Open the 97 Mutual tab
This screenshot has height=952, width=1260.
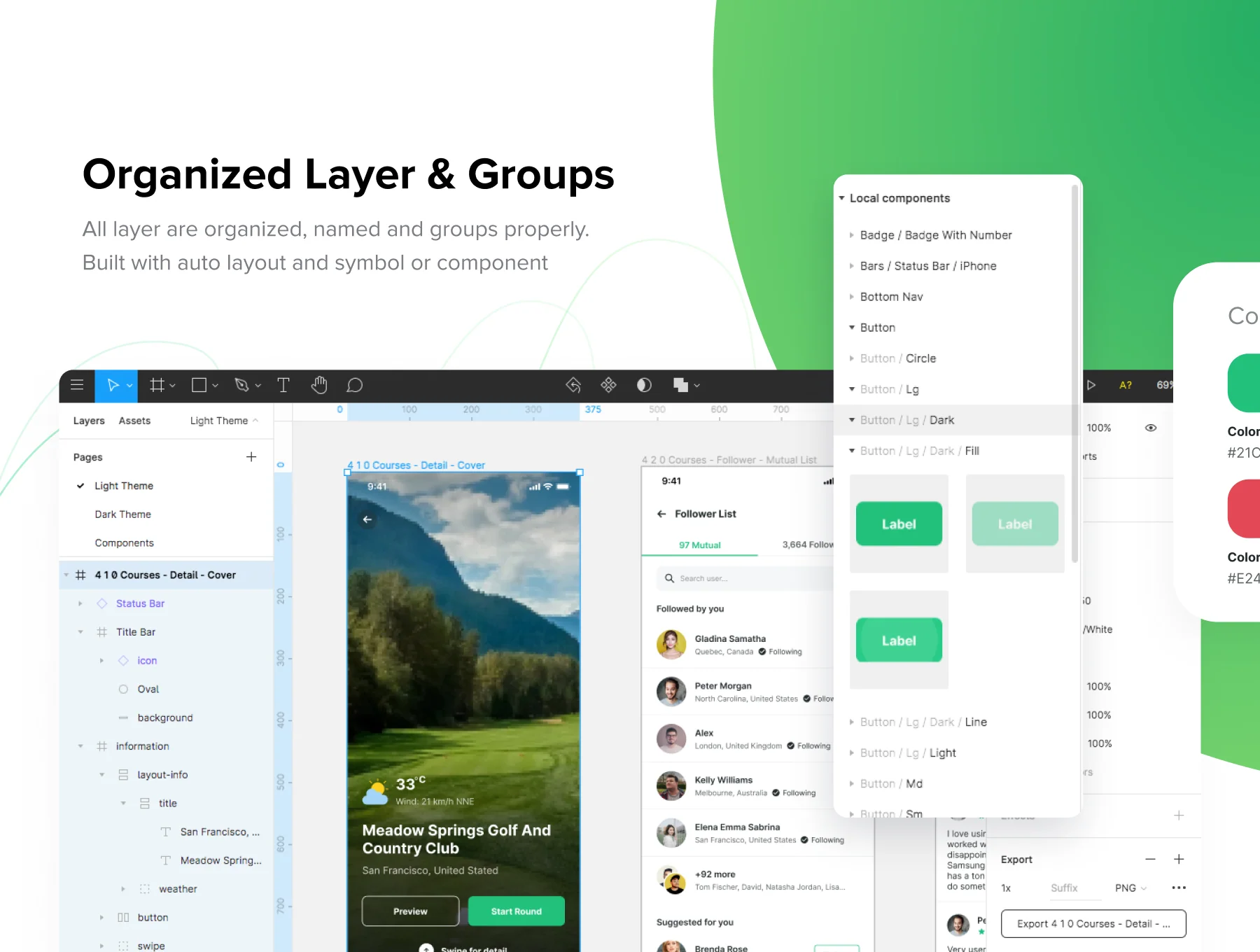[x=700, y=545]
